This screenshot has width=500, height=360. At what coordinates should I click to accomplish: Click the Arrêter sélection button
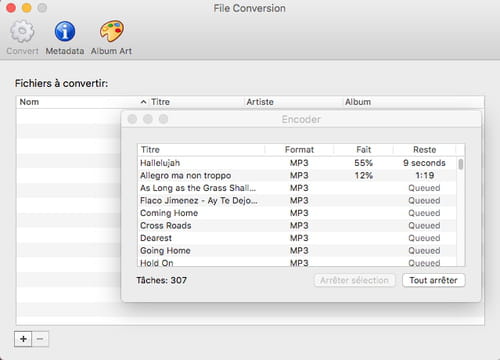(354, 280)
